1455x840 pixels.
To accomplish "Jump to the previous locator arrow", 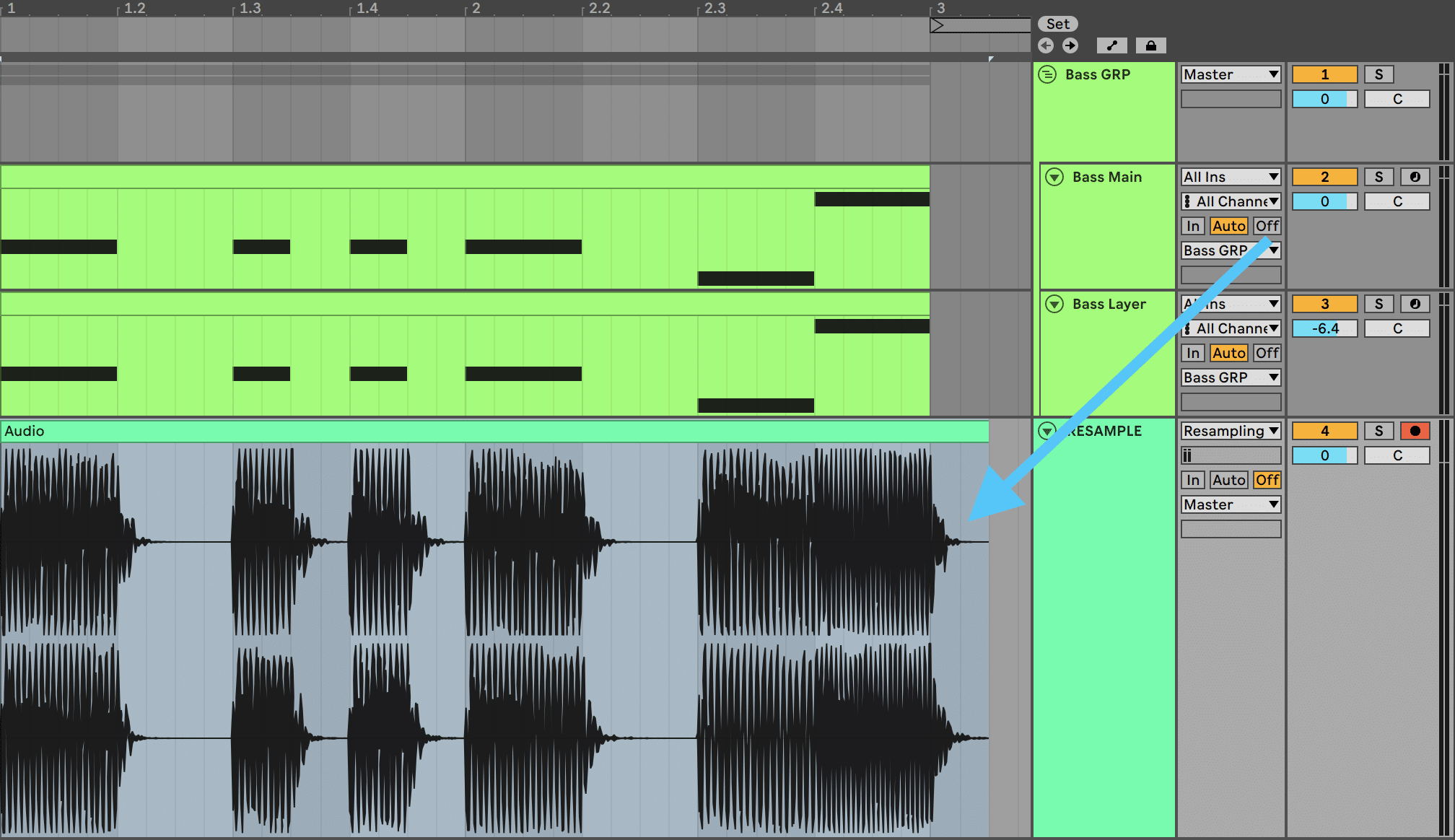I will point(1046,45).
